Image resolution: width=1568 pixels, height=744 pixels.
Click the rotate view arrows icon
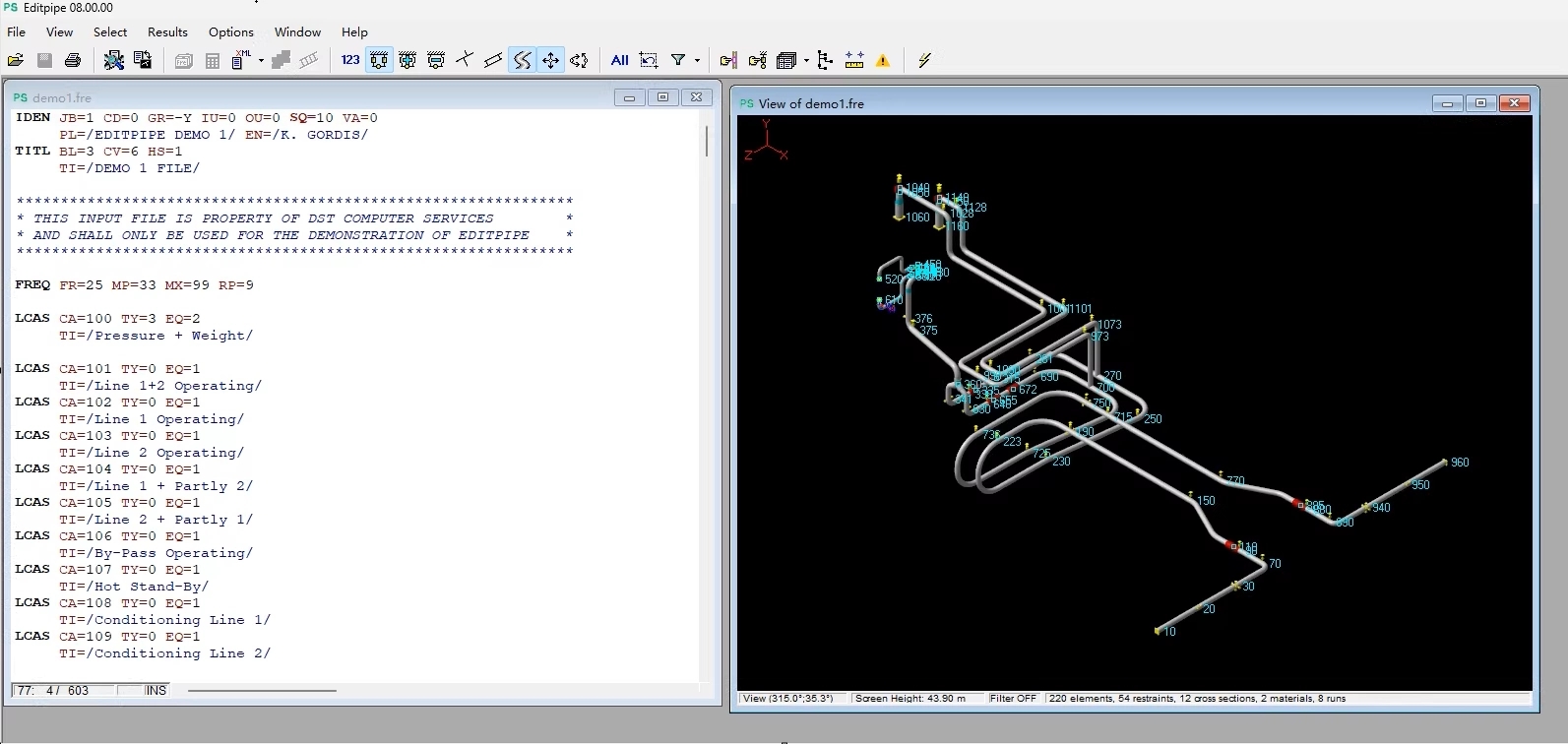pyautogui.click(x=579, y=60)
